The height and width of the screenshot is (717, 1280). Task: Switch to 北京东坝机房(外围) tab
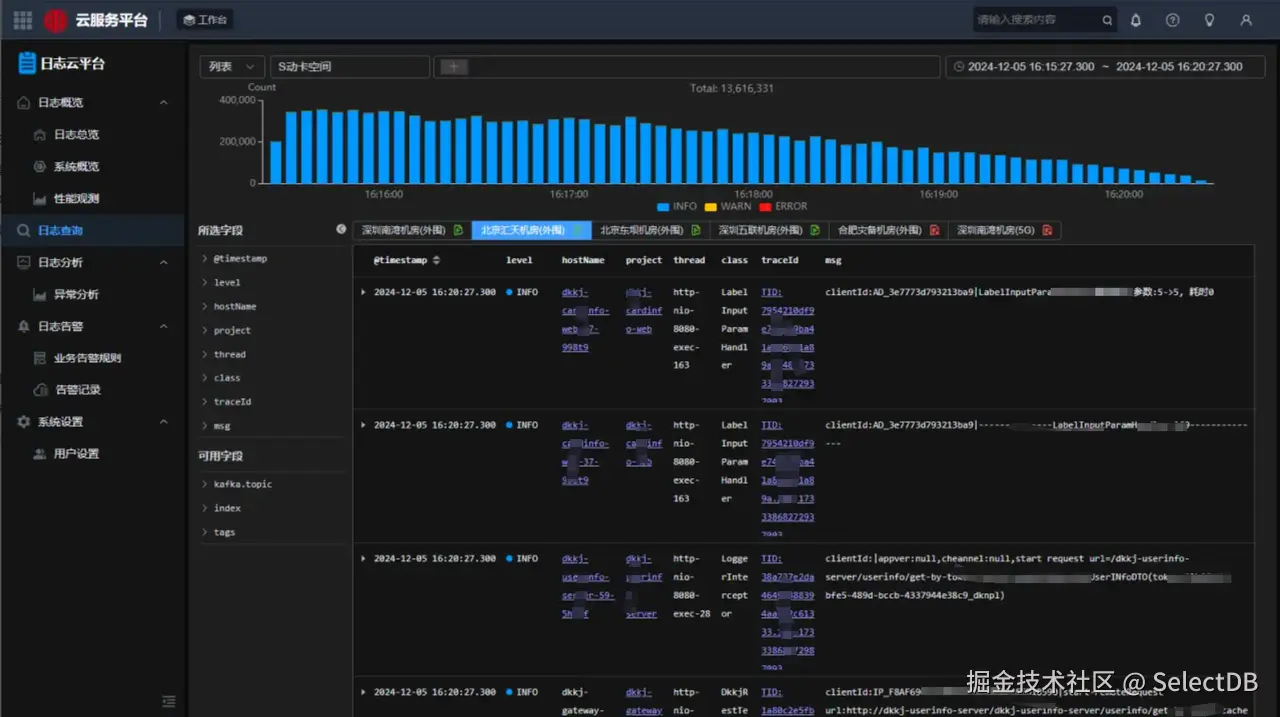click(650, 230)
